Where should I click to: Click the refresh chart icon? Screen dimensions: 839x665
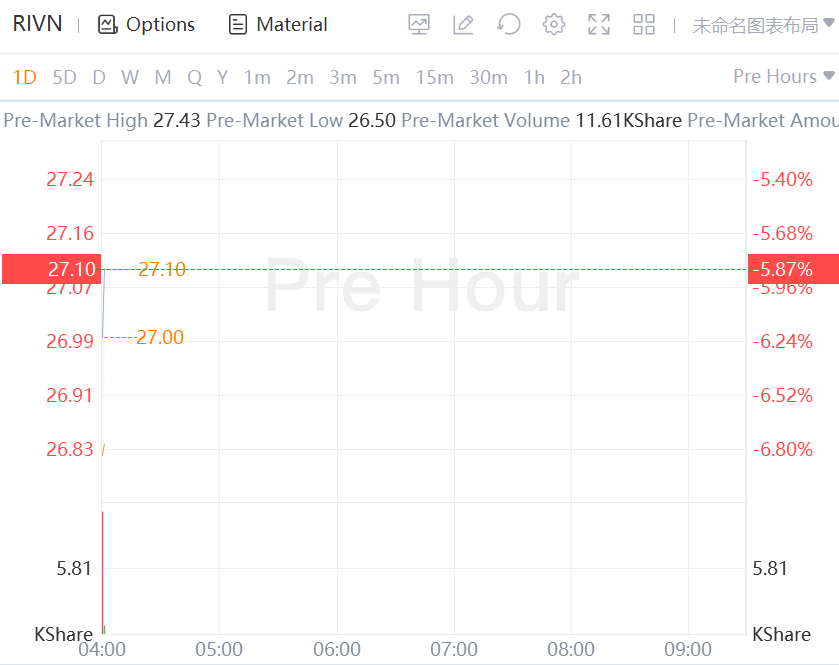[x=509, y=25]
